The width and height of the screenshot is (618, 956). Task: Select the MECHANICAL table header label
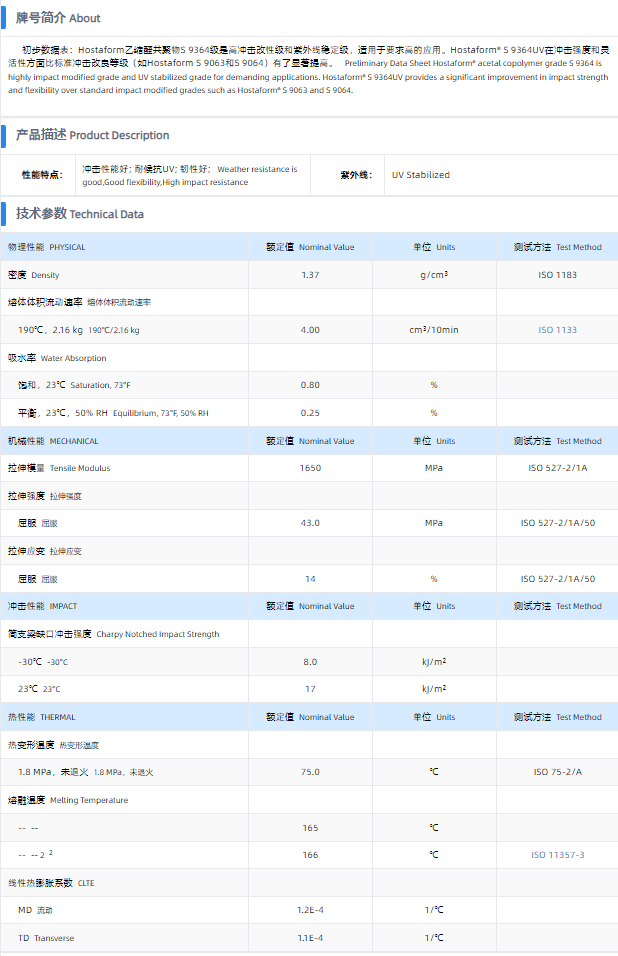(x=53, y=441)
